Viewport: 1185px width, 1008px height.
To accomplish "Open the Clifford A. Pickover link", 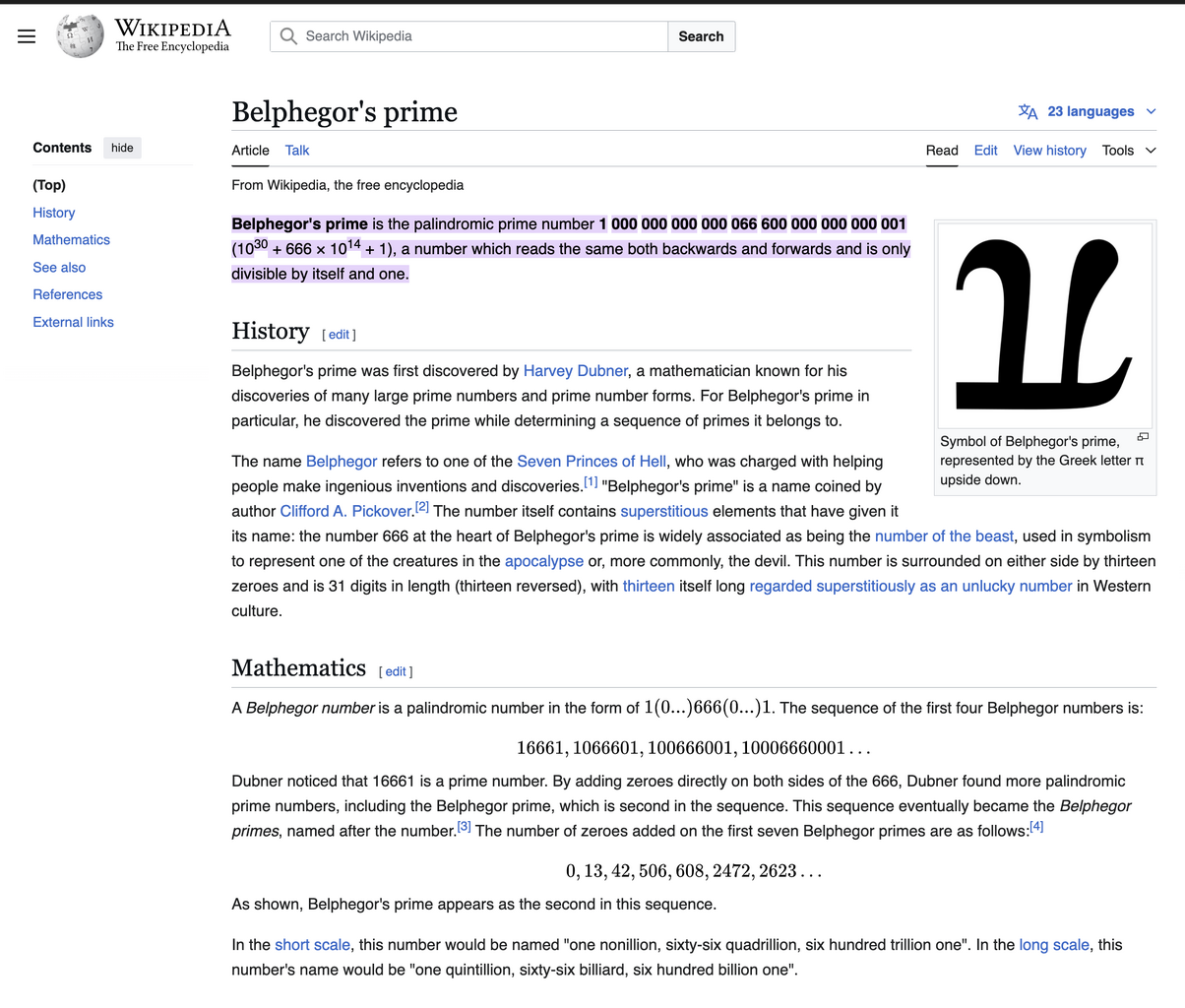I will [345, 511].
